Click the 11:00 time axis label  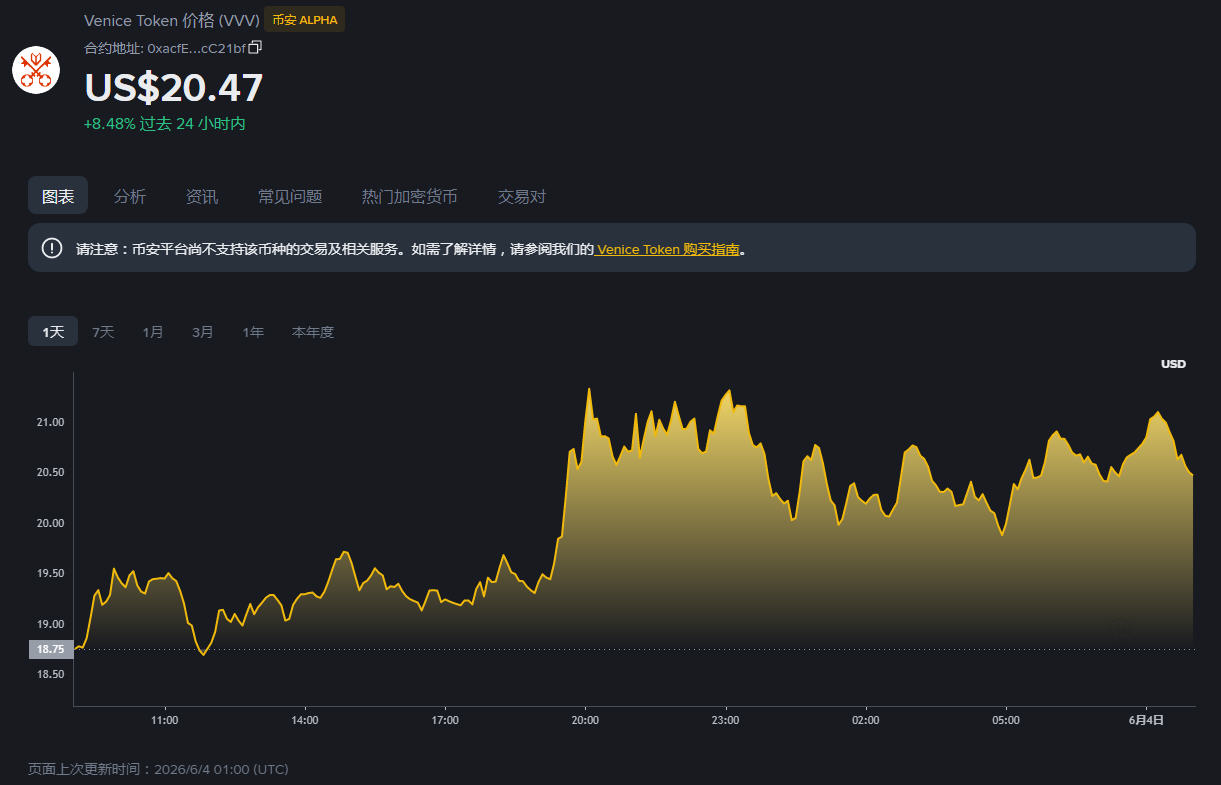tap(164, 720)
